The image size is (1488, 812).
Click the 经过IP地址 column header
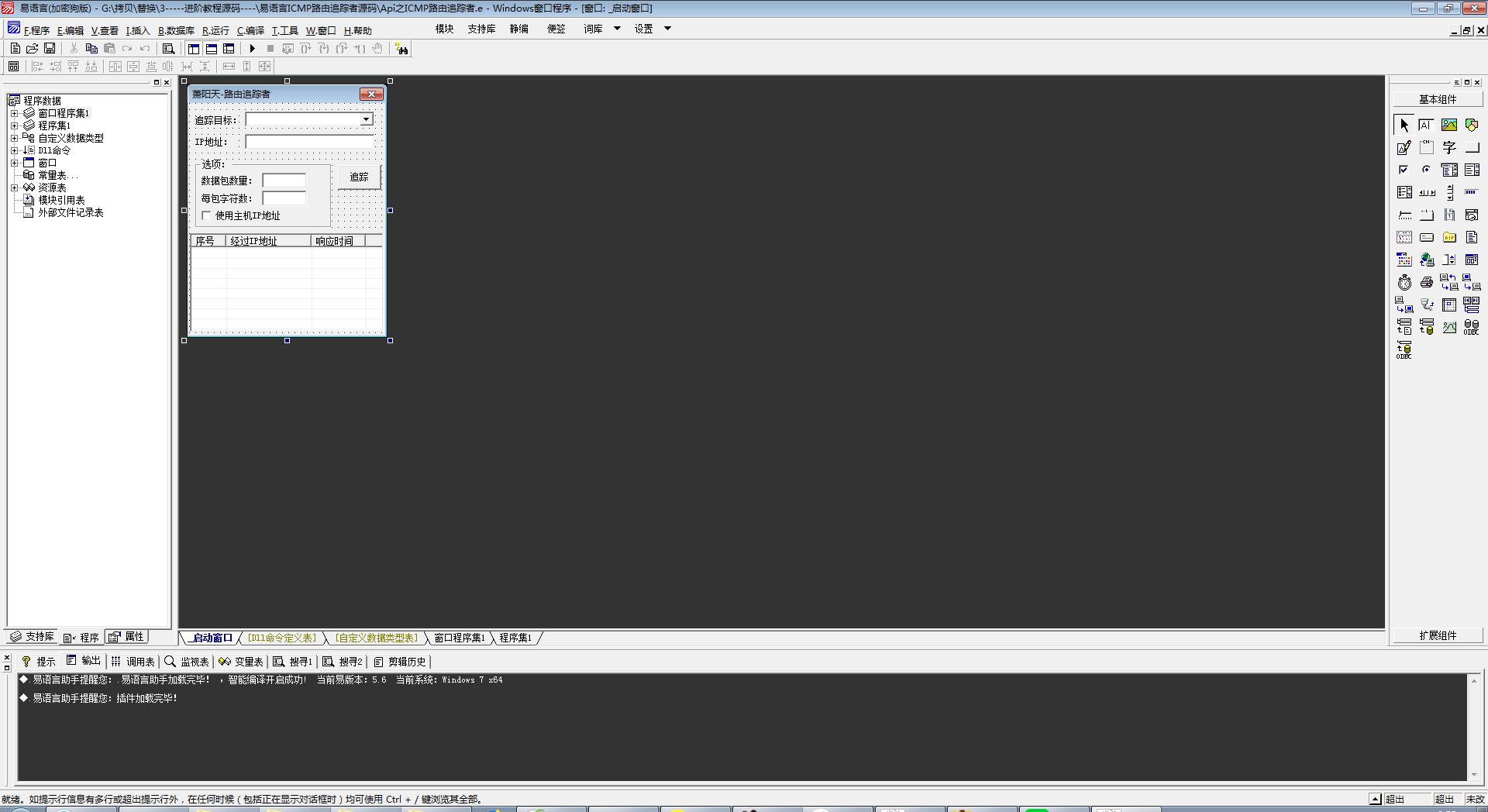268,241
